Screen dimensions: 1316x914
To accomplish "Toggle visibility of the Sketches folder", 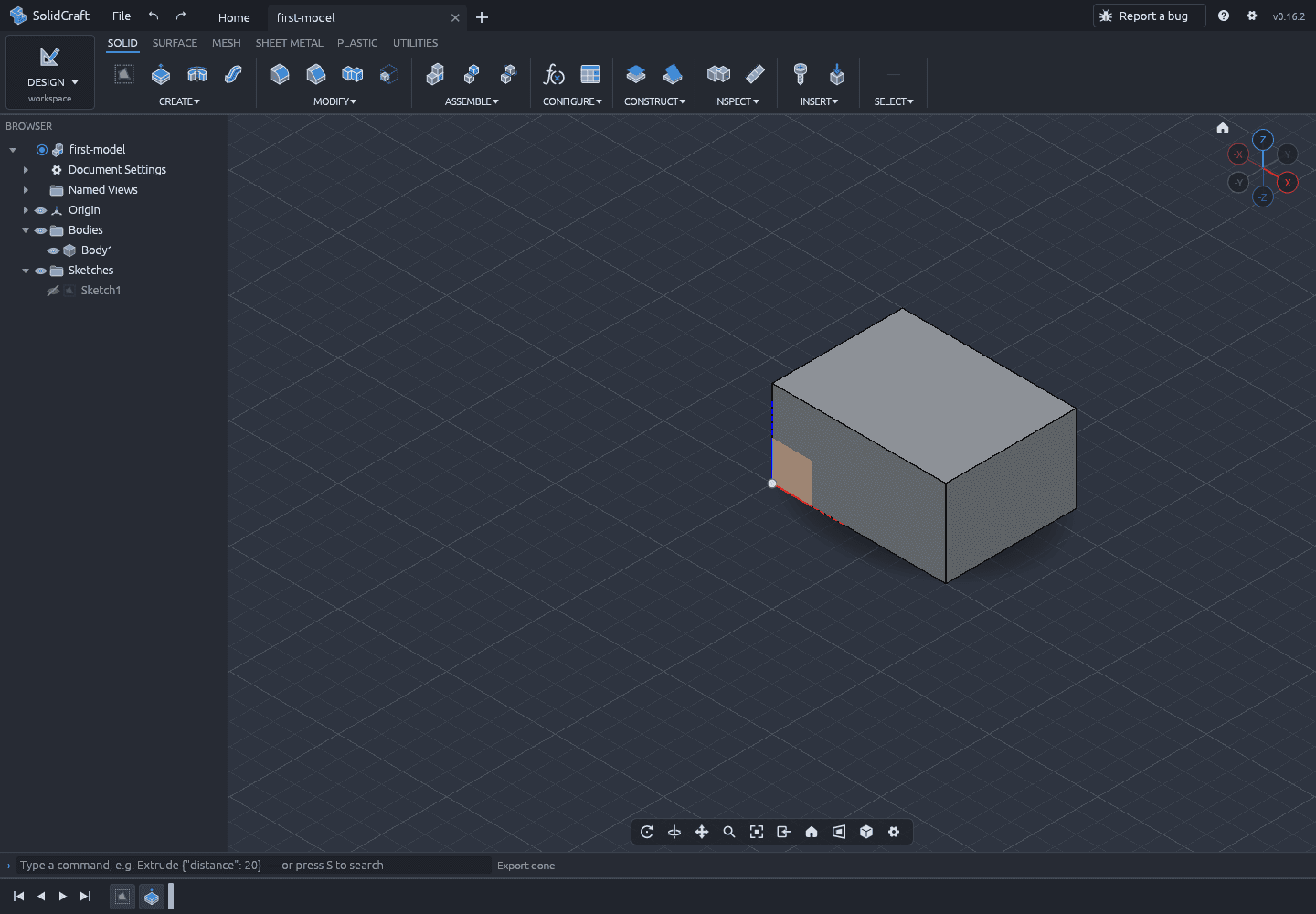I will tap(40, 271).
